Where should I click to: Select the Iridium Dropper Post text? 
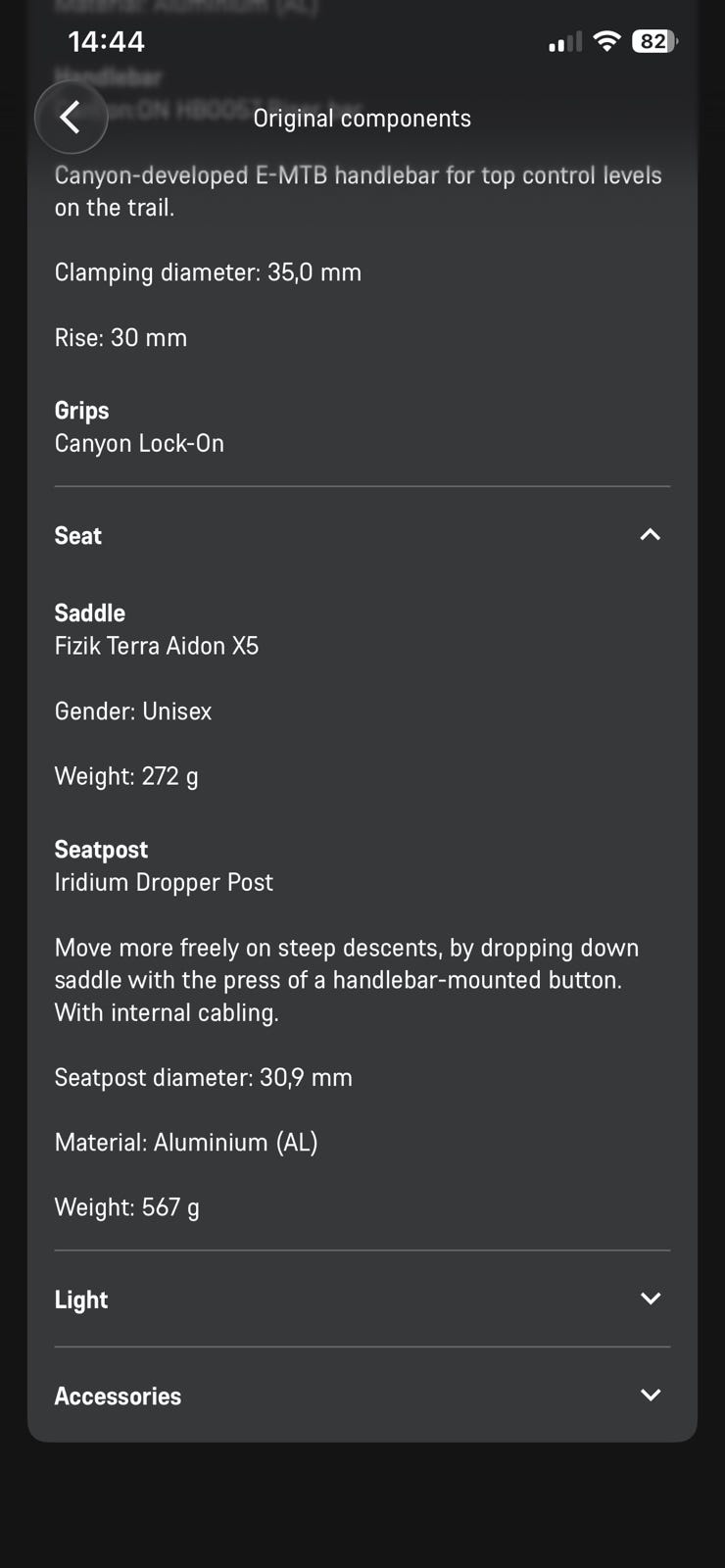[x=164, y=882]
